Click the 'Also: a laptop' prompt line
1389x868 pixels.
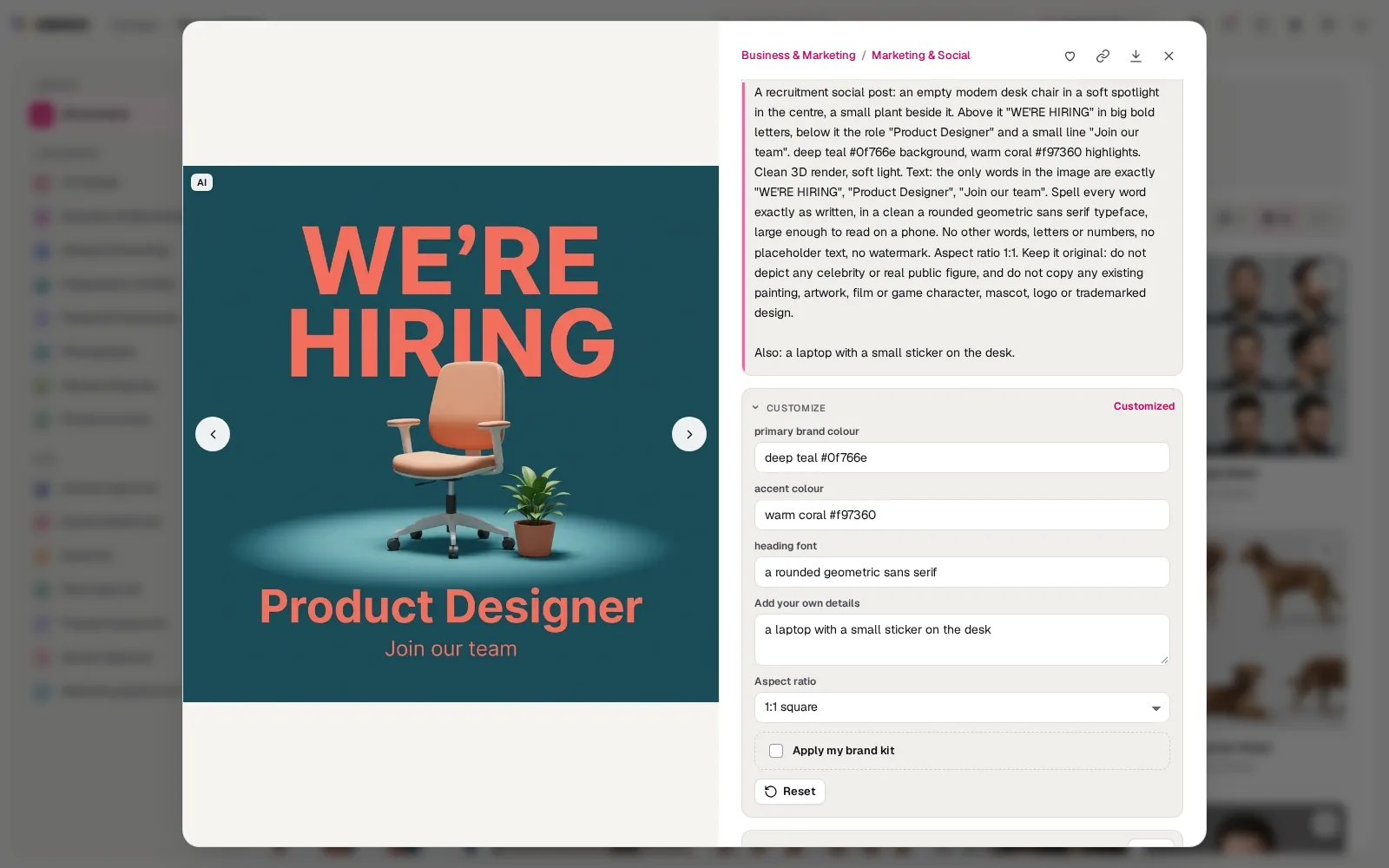(x=885, y=352)
